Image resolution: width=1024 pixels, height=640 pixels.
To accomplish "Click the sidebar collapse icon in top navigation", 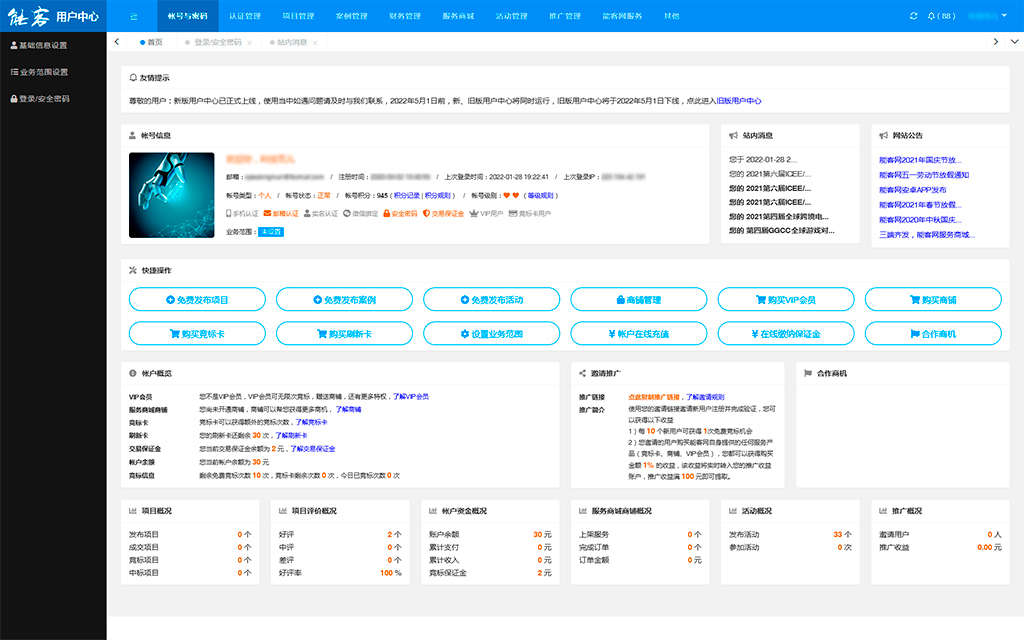I will click(x=134, y=16).
